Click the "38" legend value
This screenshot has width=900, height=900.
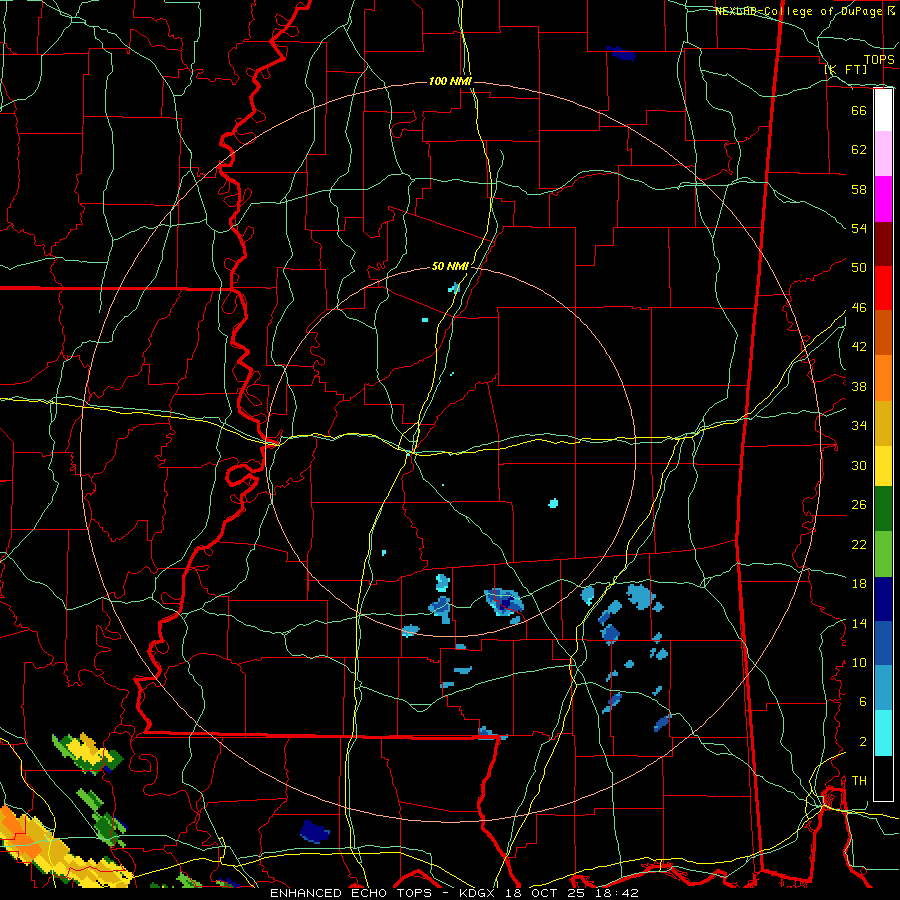(x=859, y=386)
